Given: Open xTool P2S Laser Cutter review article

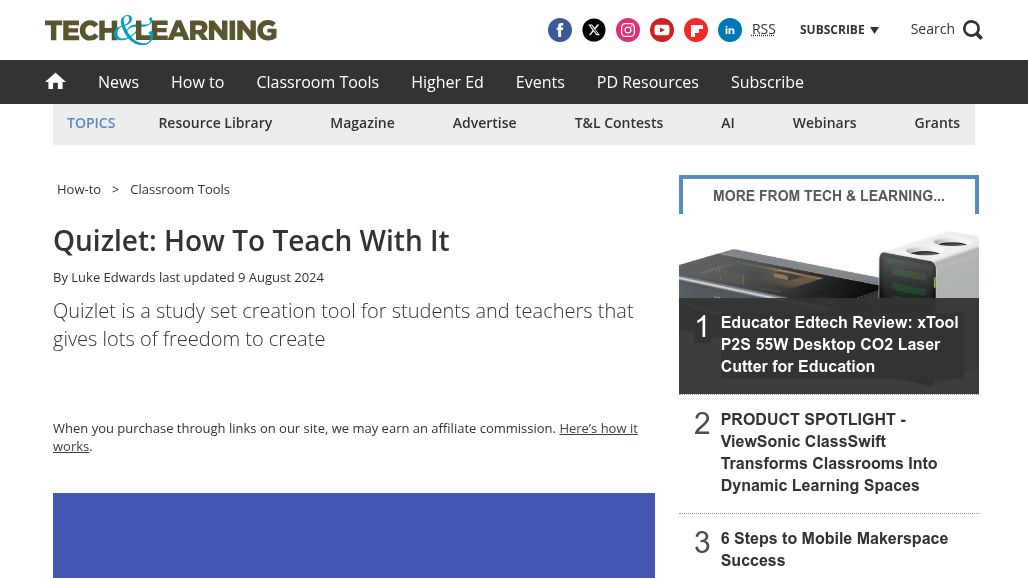Looking at the screenshot, I should (840, 345).
